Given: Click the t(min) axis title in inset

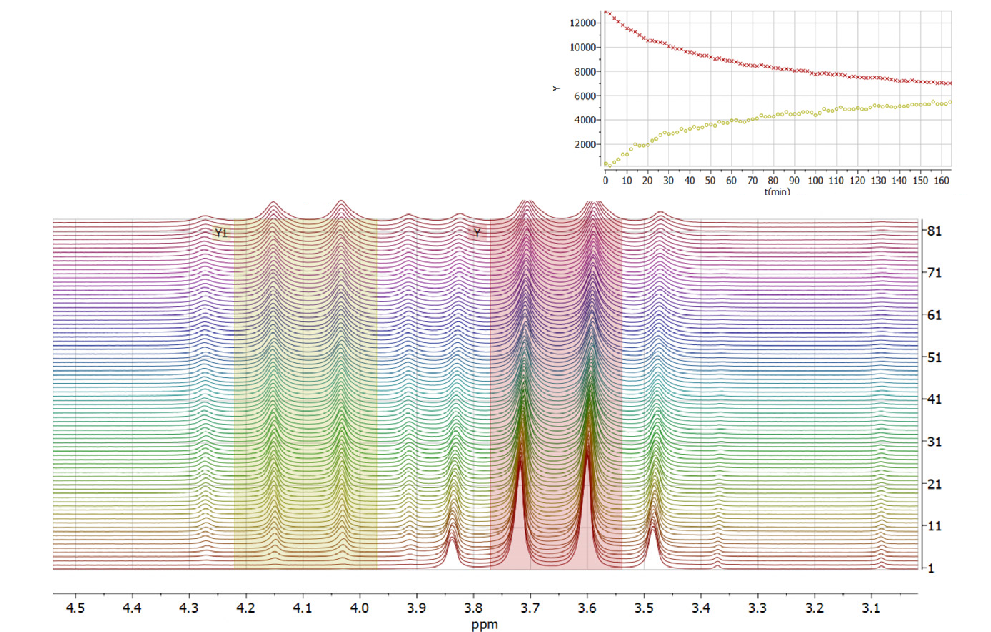Looking at the screenshot, I should coord(777,191).
